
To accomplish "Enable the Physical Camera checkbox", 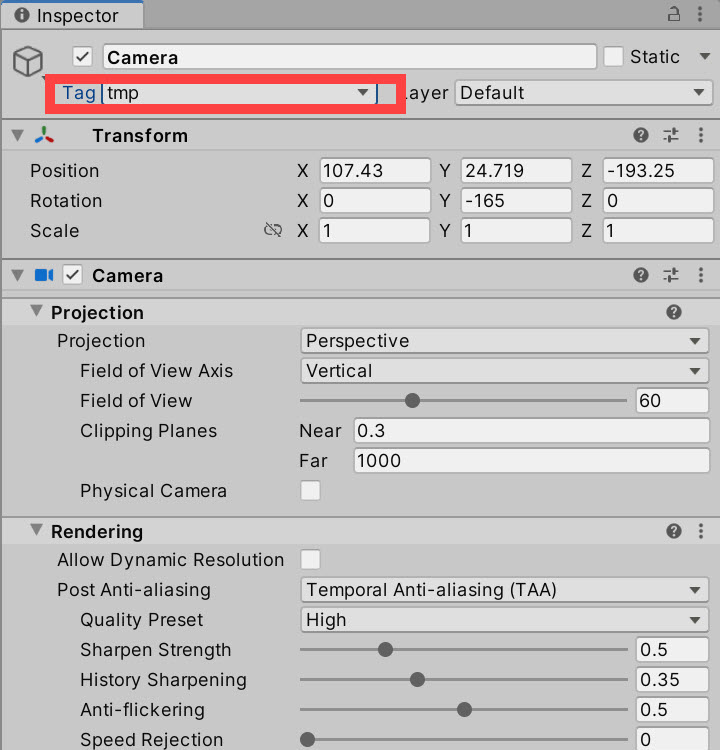I will (310, 491).
